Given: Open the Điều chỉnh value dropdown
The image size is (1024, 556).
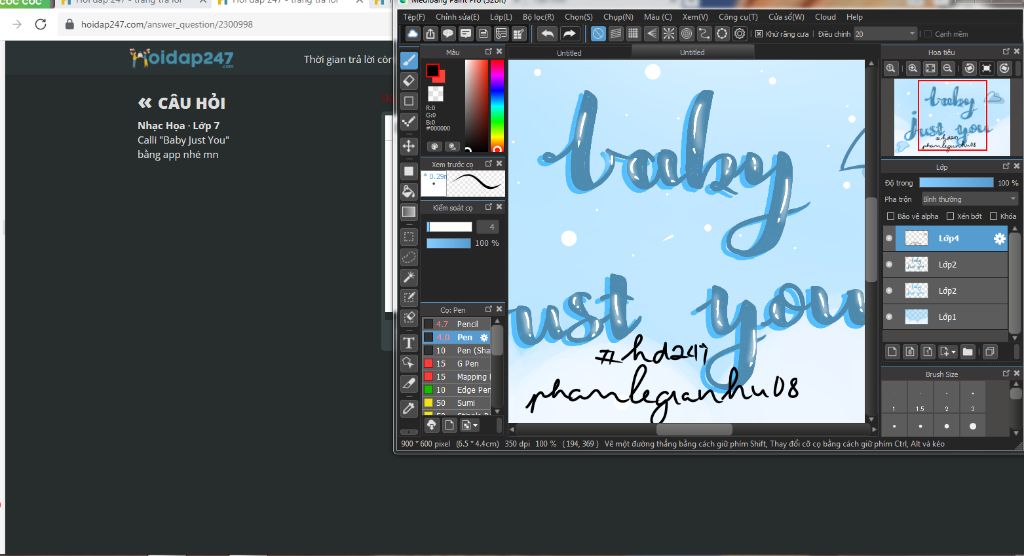Looking at the screenshot, I should point(912,34).
